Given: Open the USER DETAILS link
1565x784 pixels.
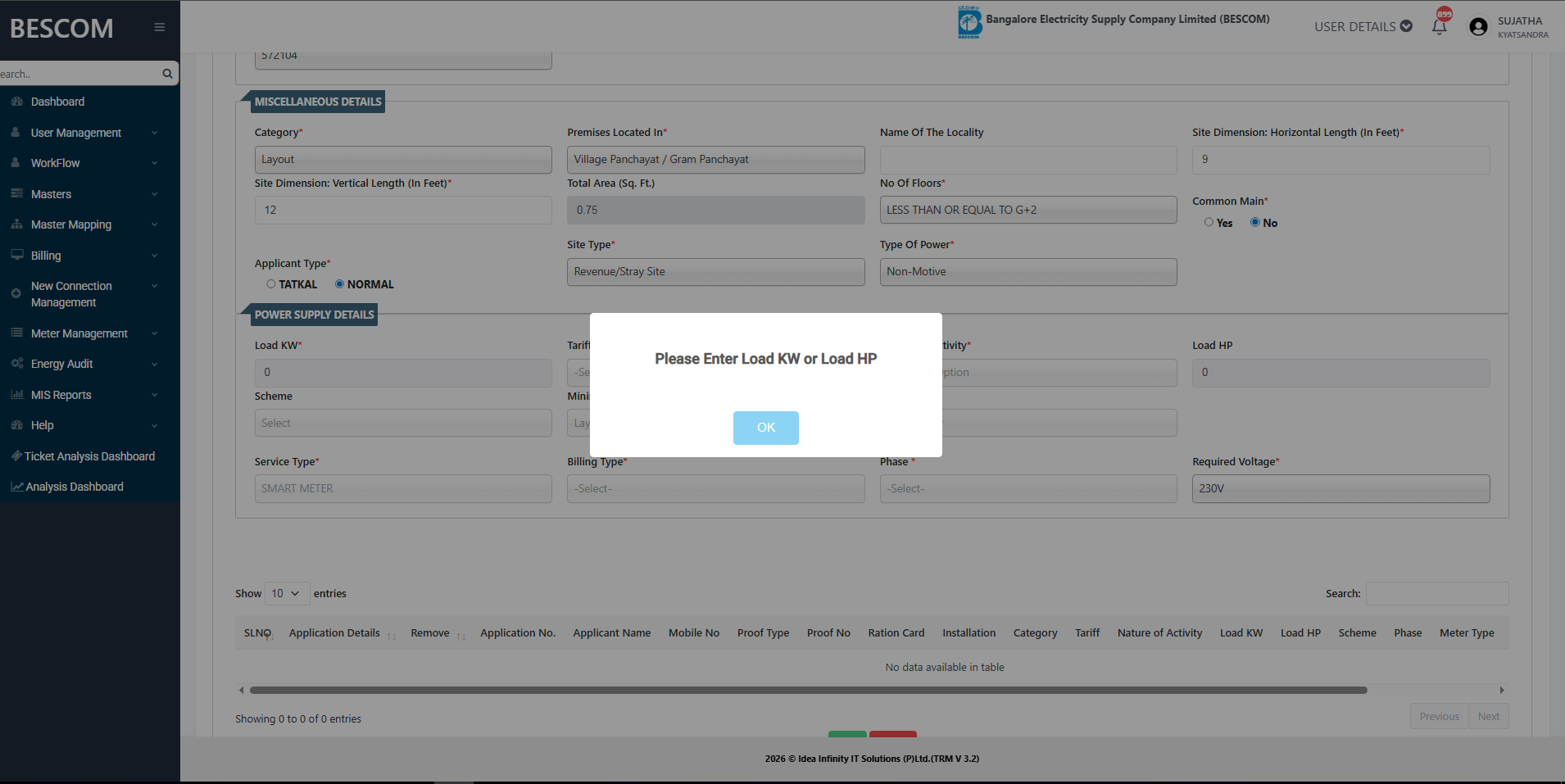Looking at the screenshot, I should coord(1363,26).
